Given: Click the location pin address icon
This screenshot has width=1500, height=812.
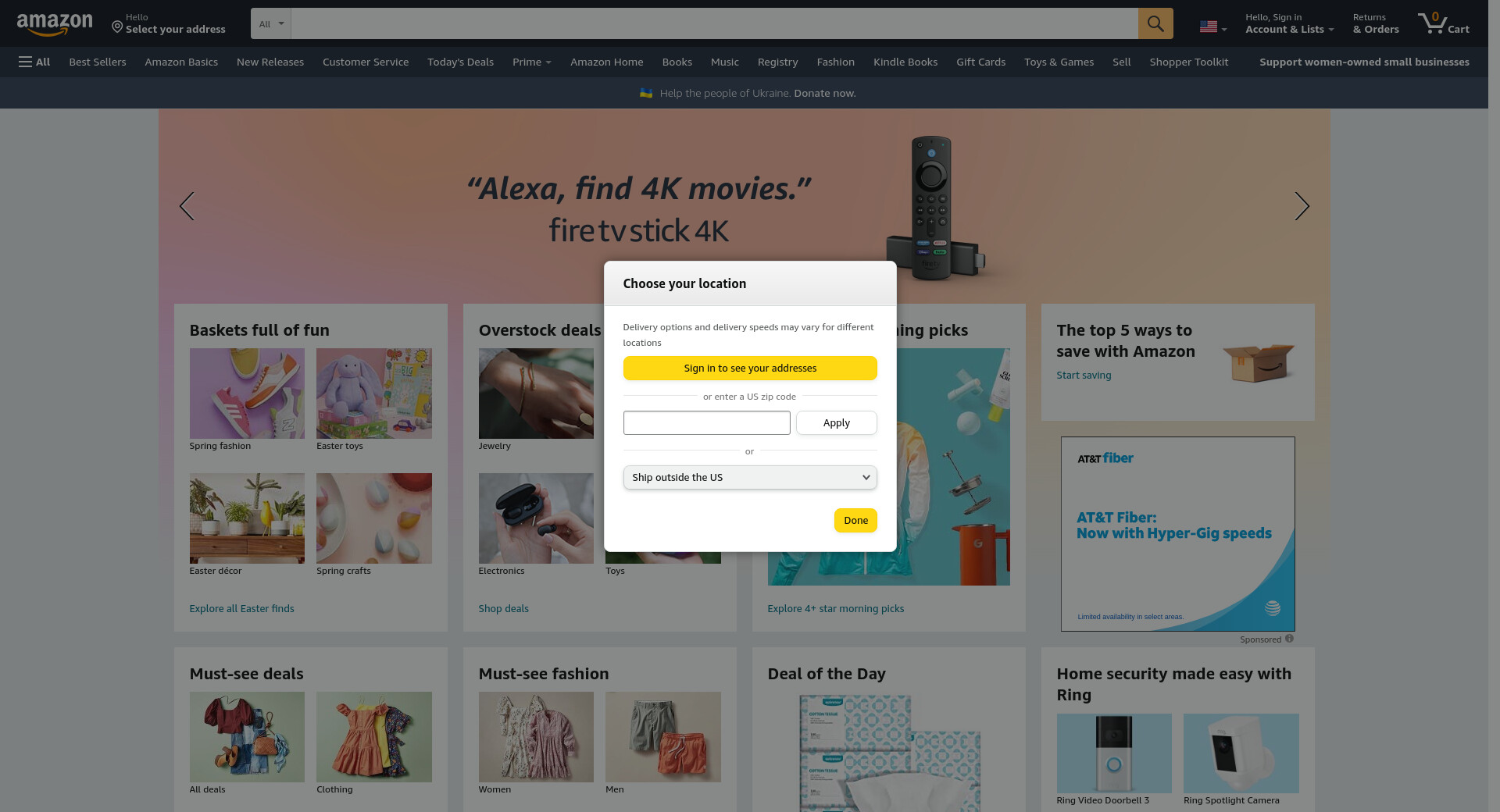Looking at the screenshot, I should (x=117, y=27).
